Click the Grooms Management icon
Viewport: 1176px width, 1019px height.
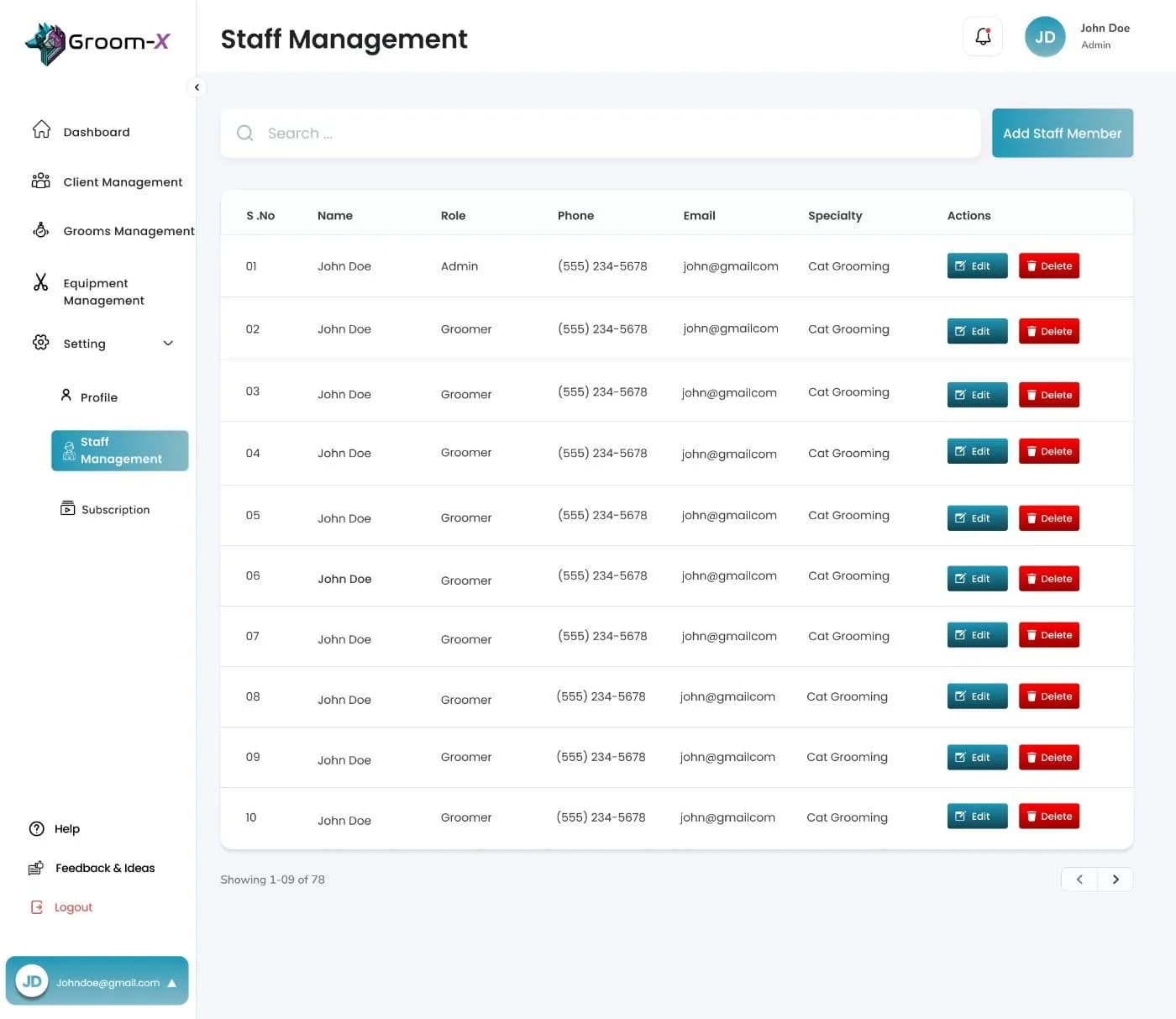[40, 229]
